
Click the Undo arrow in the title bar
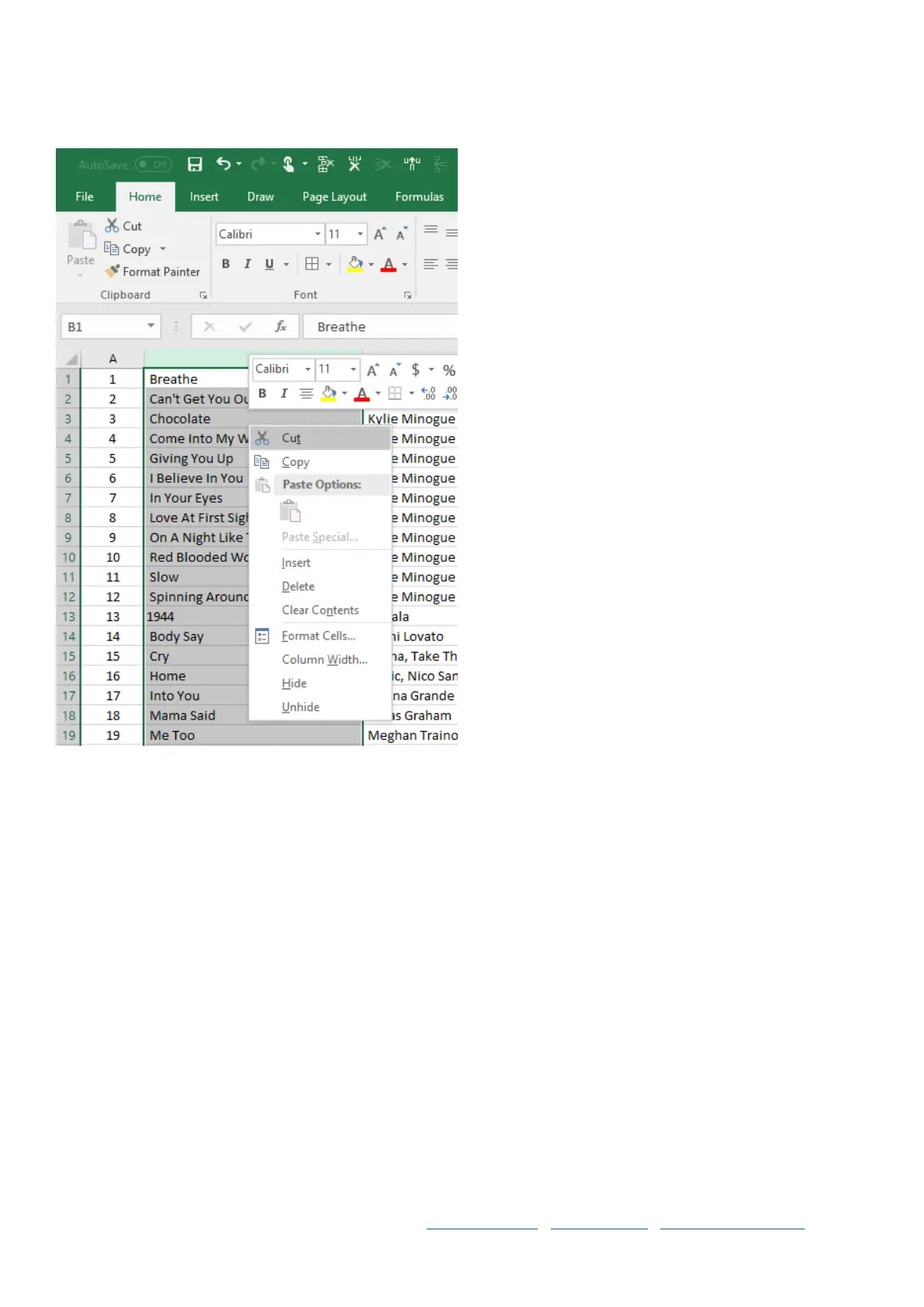click(223, 164)
